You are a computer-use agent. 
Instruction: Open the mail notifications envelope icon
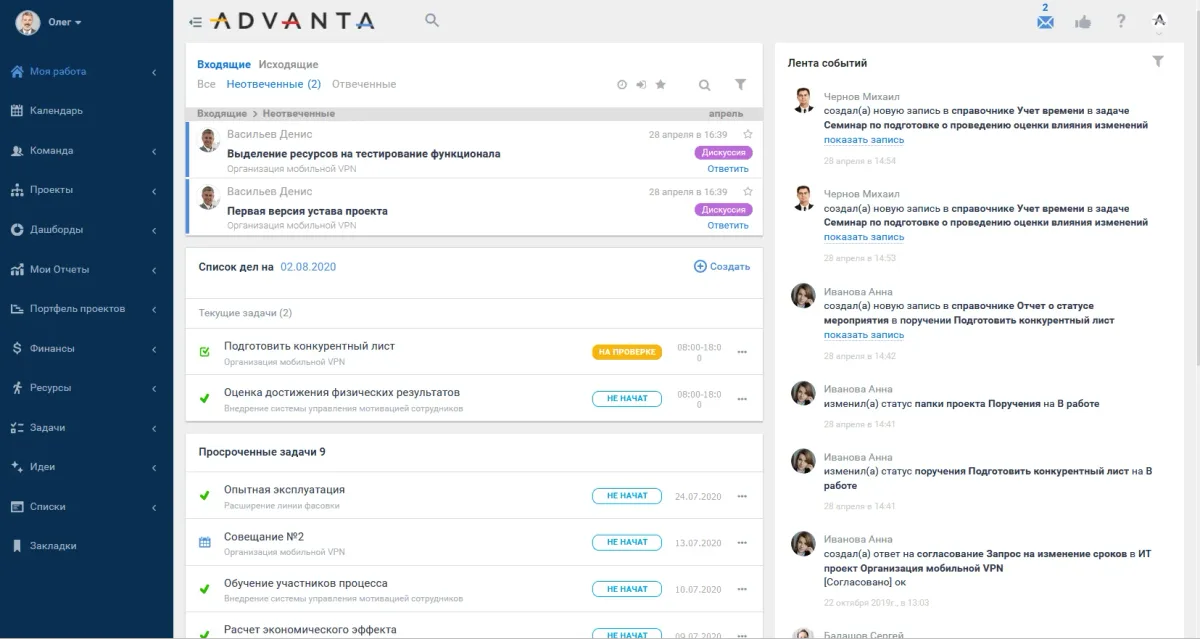pyautogui.click(x=1045, y=22)
